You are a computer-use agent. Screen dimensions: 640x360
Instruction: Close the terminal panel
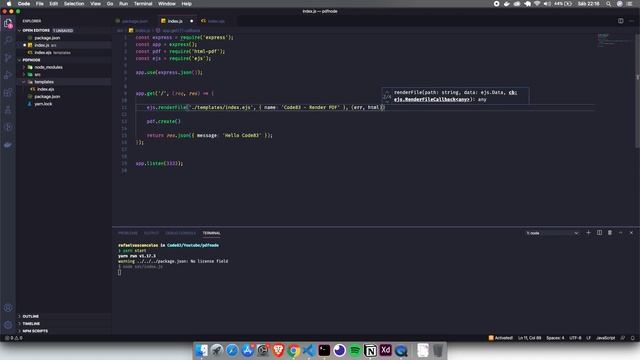[x=631, y=233]
